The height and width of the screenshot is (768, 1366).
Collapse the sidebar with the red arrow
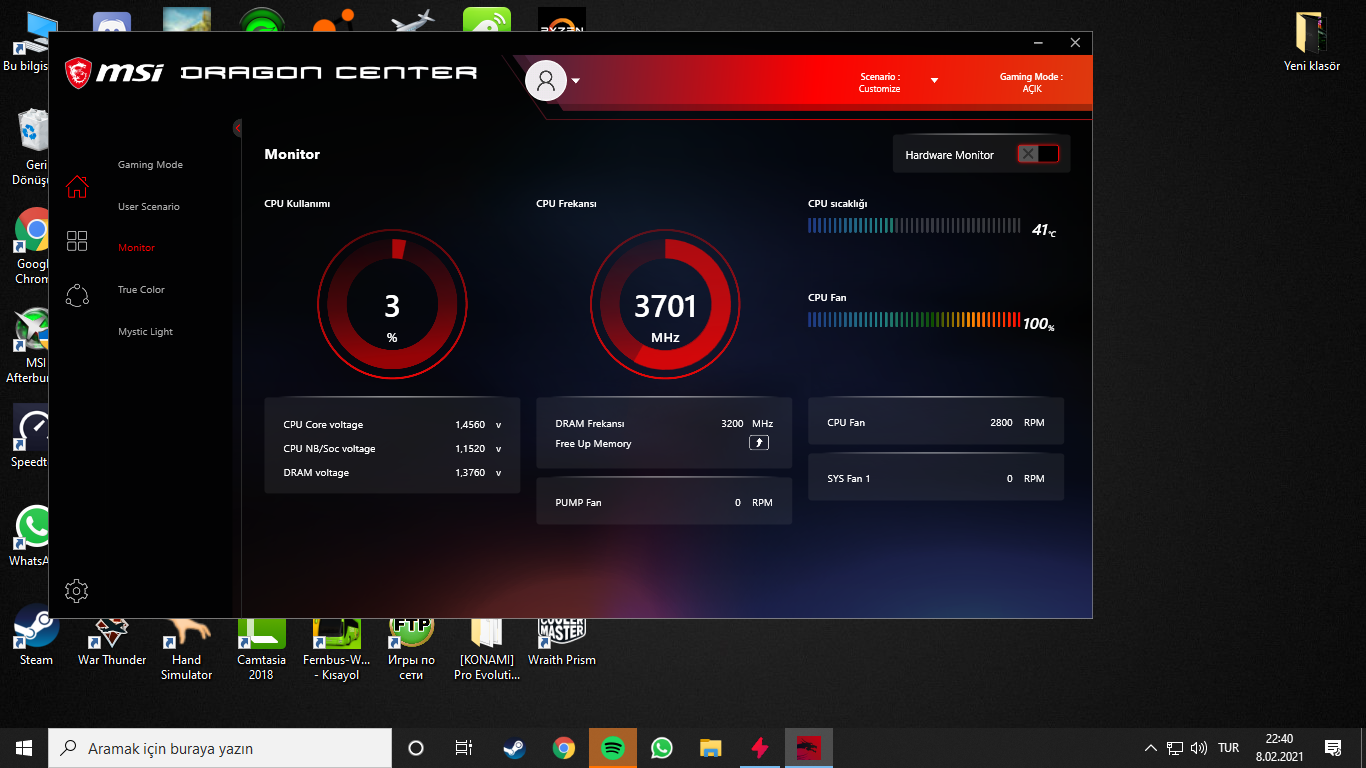(238, 128)
